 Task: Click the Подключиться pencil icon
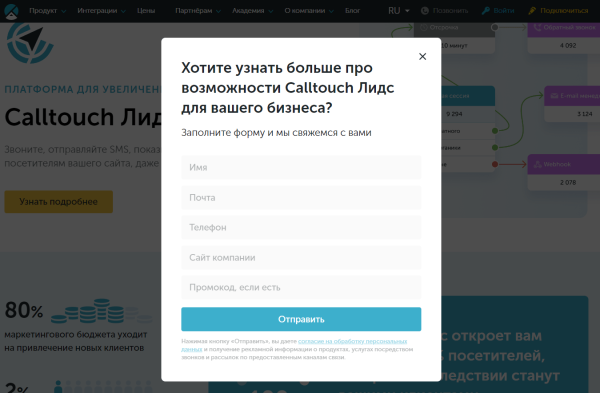[532, 11]
